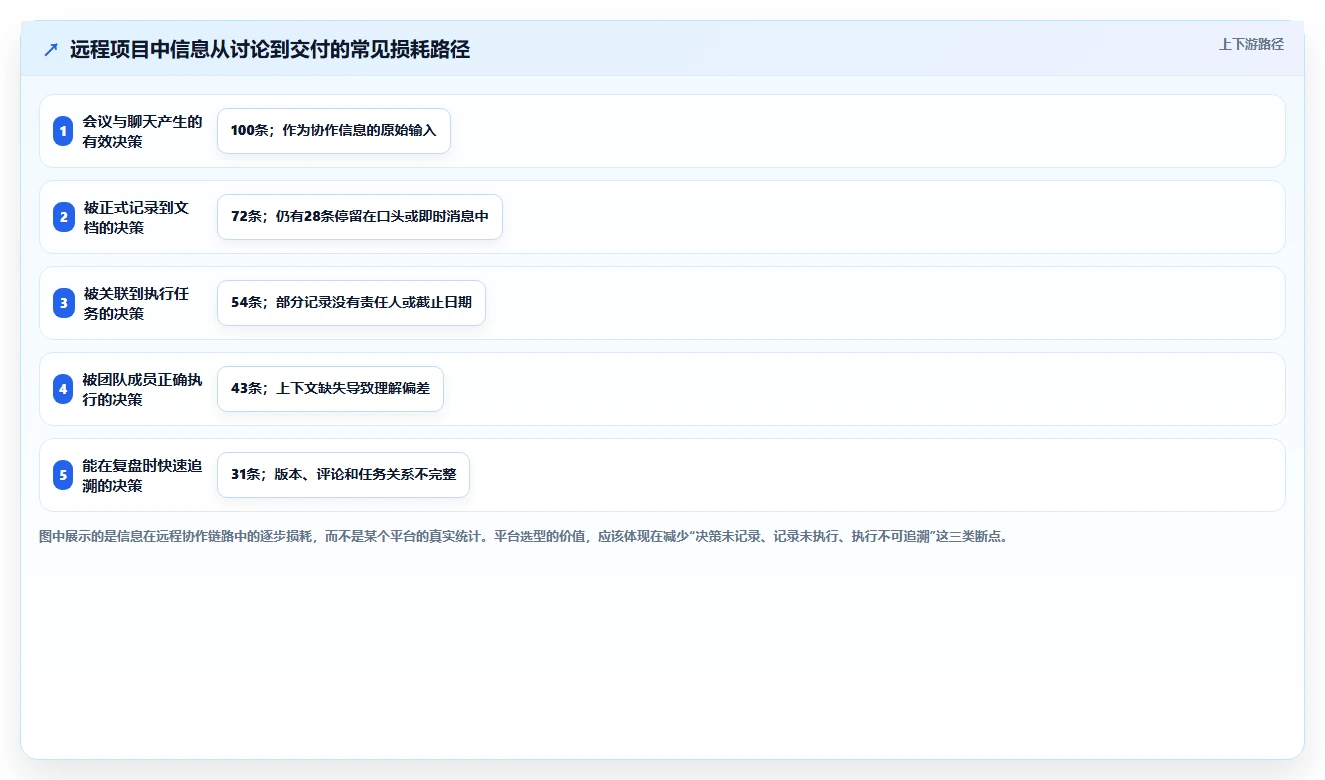Select the label 能在复盘时快速追溯的决策
Image resolution: width=1325 pixels, height=780 pixels.
(x=143, y=475)
